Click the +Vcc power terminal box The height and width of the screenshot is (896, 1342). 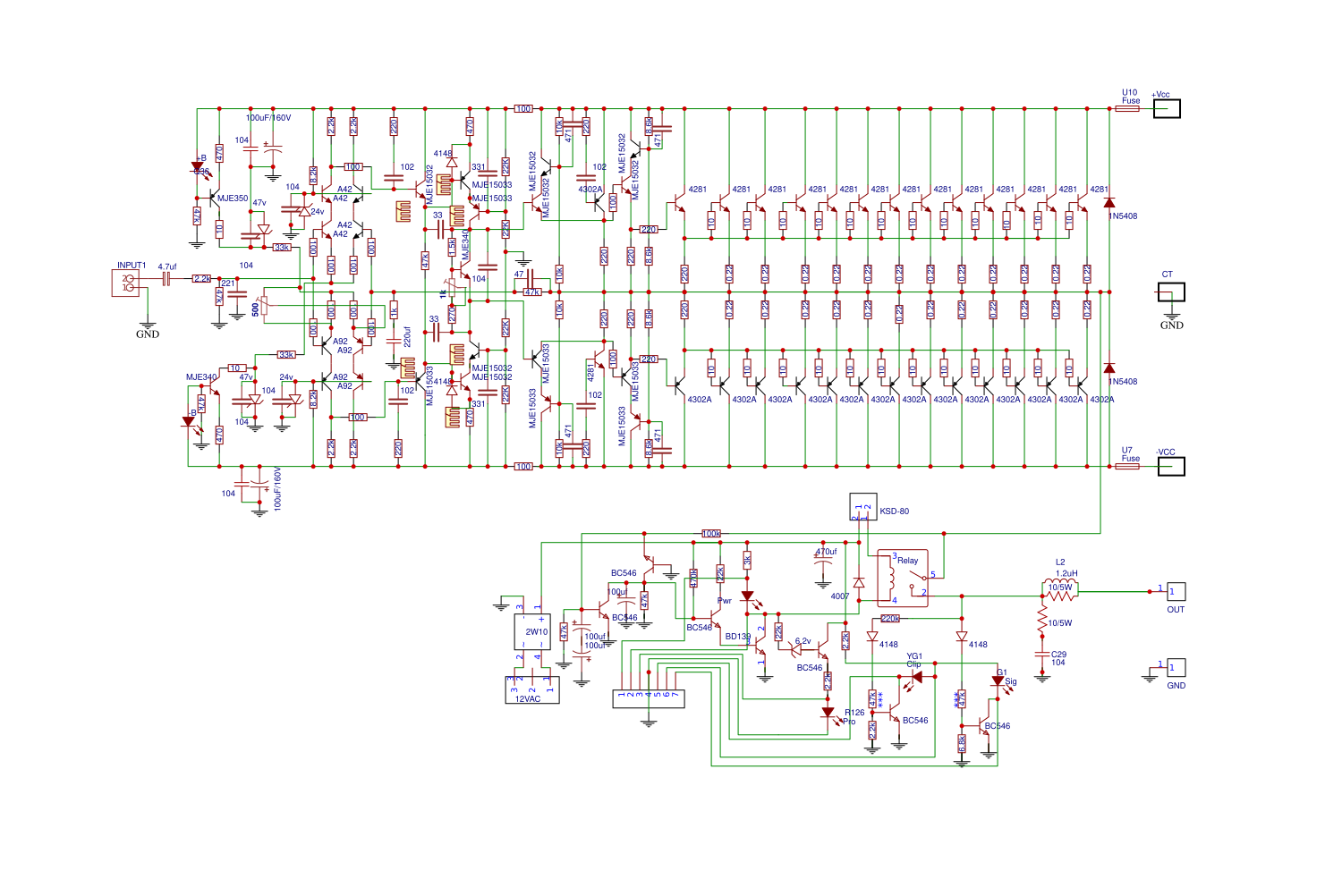click(1167, 109)
